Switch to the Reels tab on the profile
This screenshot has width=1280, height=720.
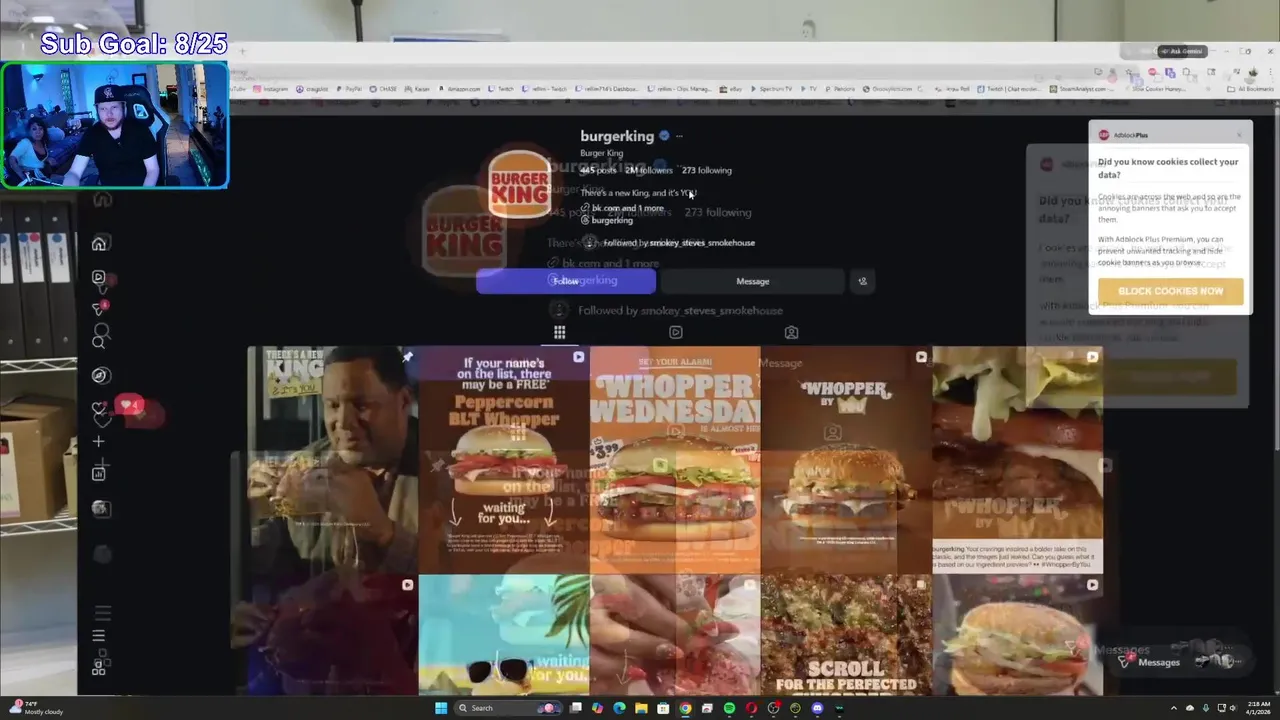[x=676, y=332]
